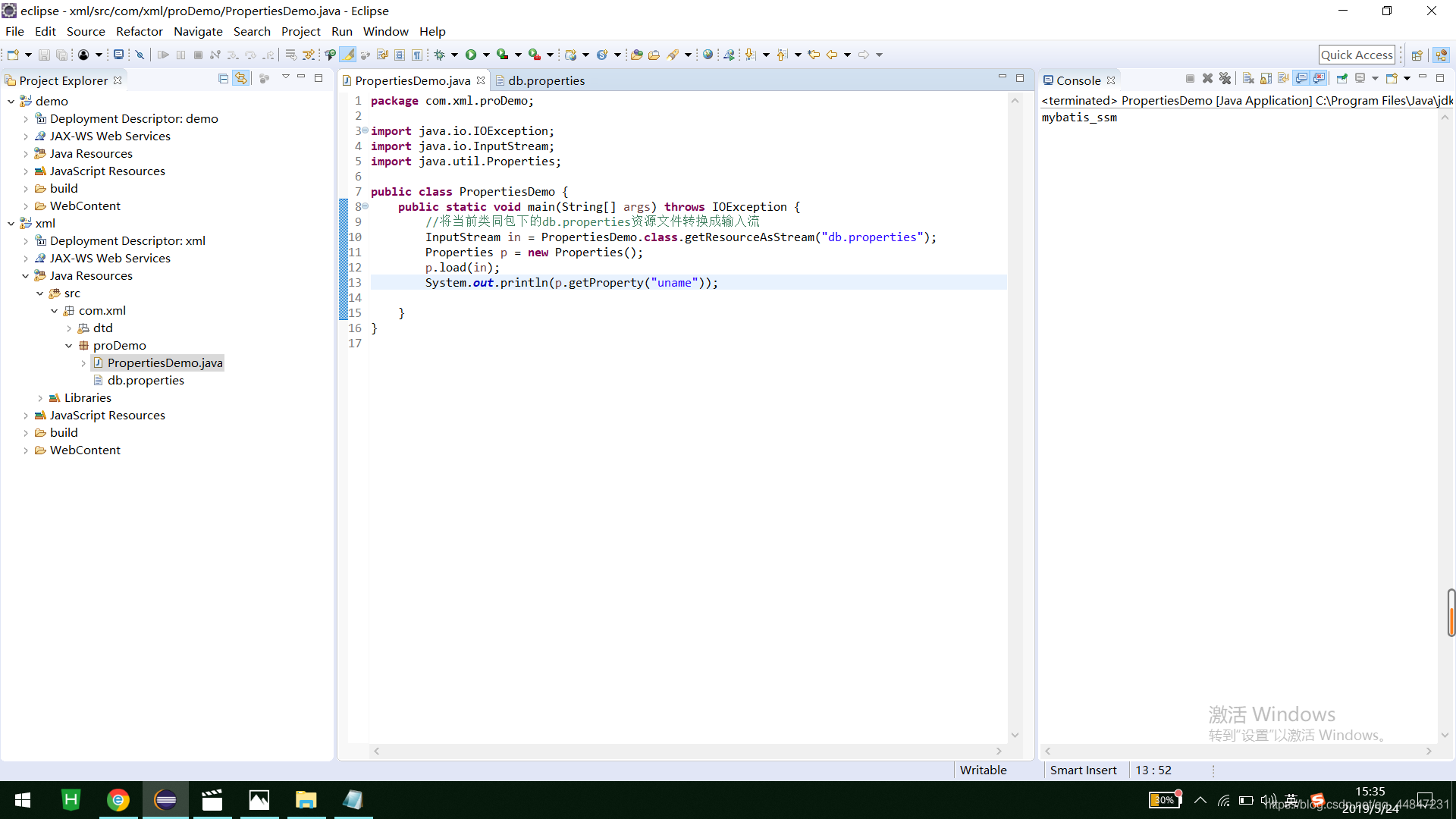Click the Coverage run icon
The height and width of the screenshot is (819, 1456).
coord(502,55)
